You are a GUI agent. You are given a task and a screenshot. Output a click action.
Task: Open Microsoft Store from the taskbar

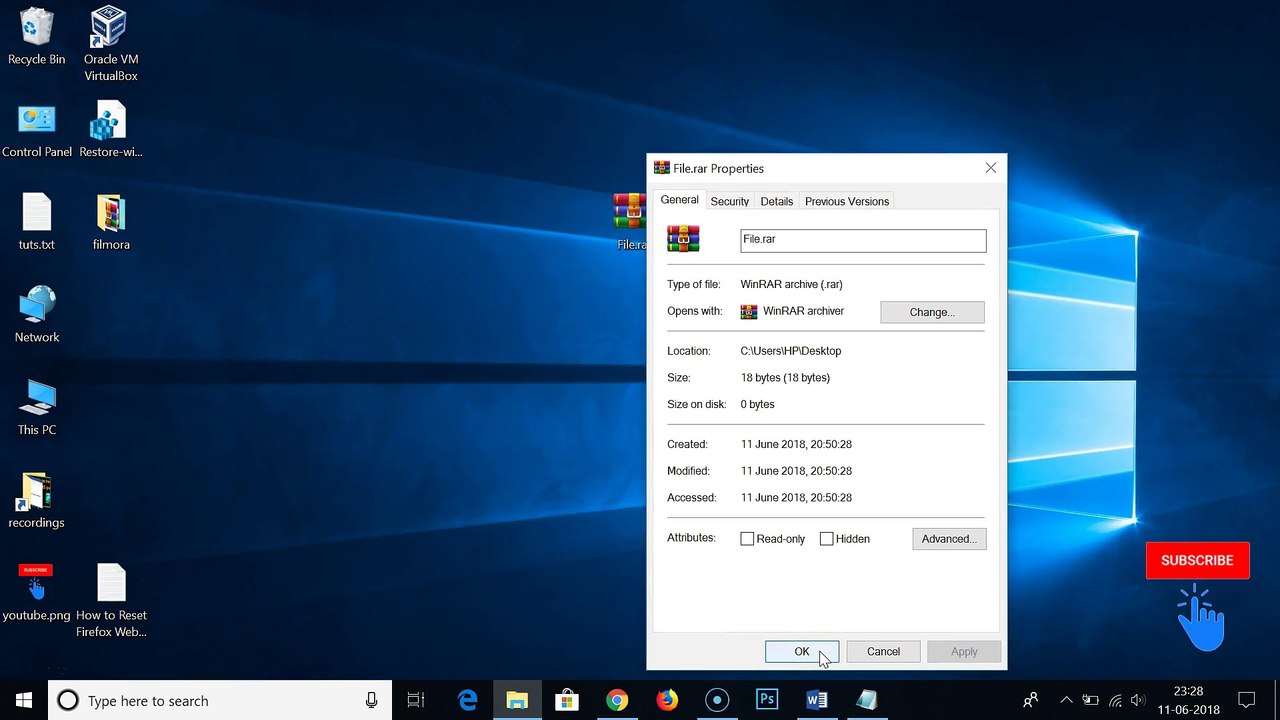(x=567, y=700)
